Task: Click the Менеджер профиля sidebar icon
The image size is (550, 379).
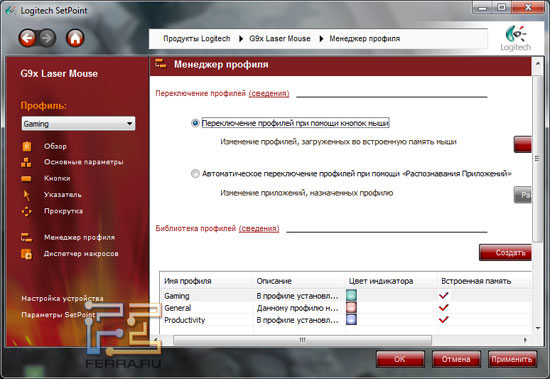Action: (26, 238)
